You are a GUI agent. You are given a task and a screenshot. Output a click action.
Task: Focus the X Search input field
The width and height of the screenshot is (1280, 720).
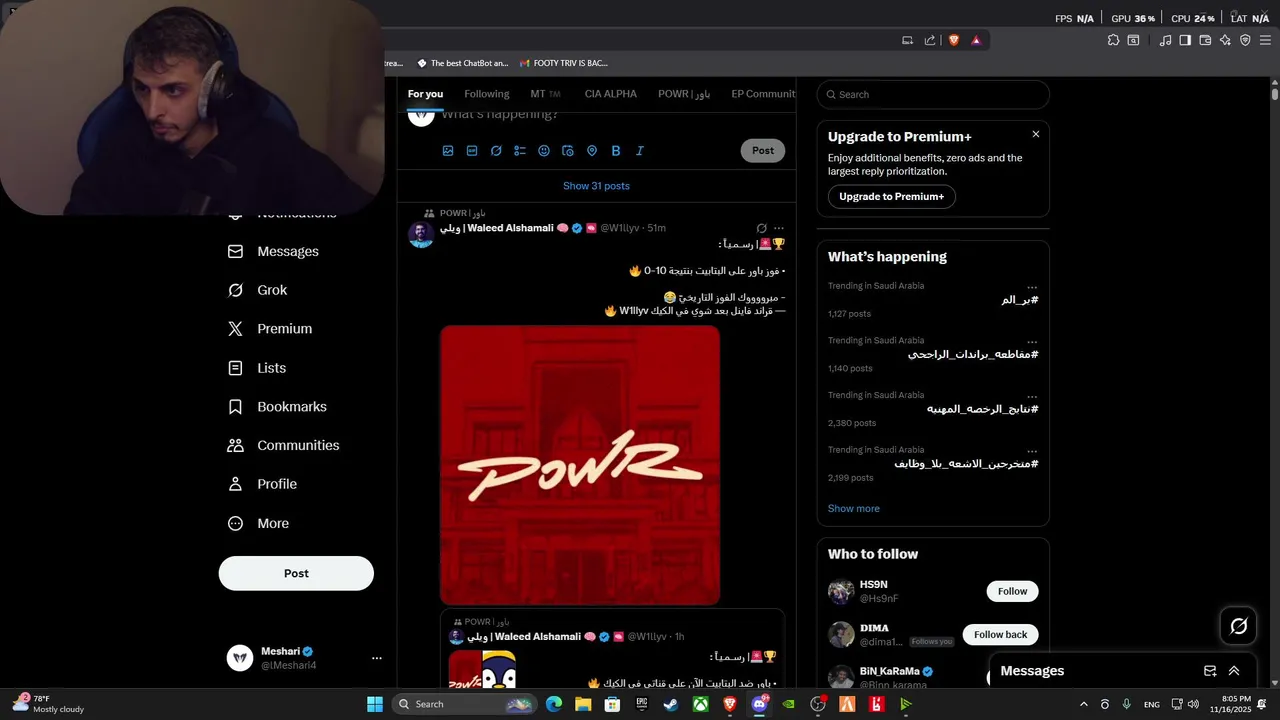[x=933, y=94]
